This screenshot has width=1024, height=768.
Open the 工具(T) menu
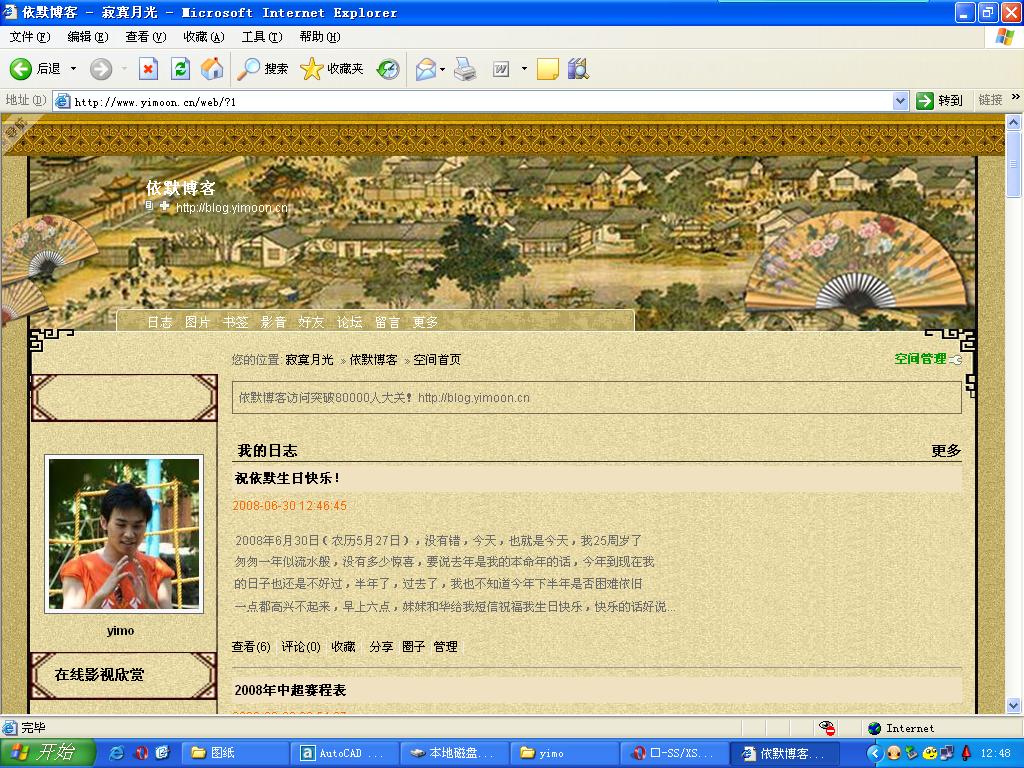click(262, 37)
